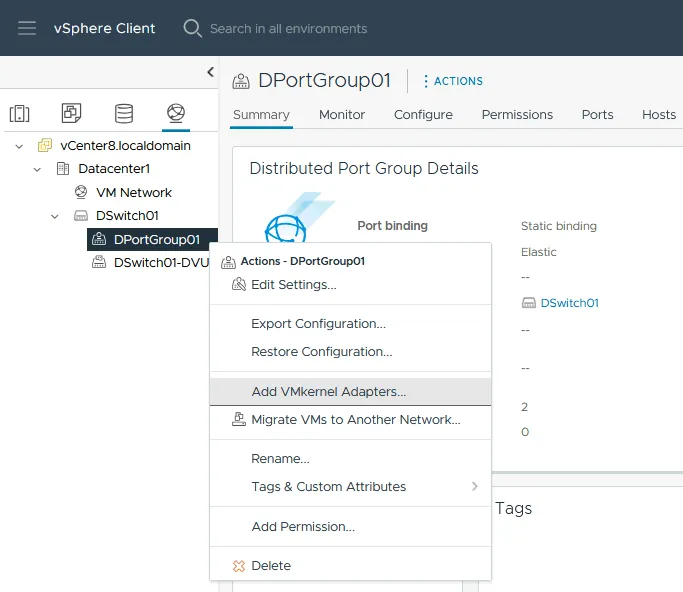Choose Restore Configuration menu entry
The height and width of the screenshot is (592, 683).
point(351,352)
